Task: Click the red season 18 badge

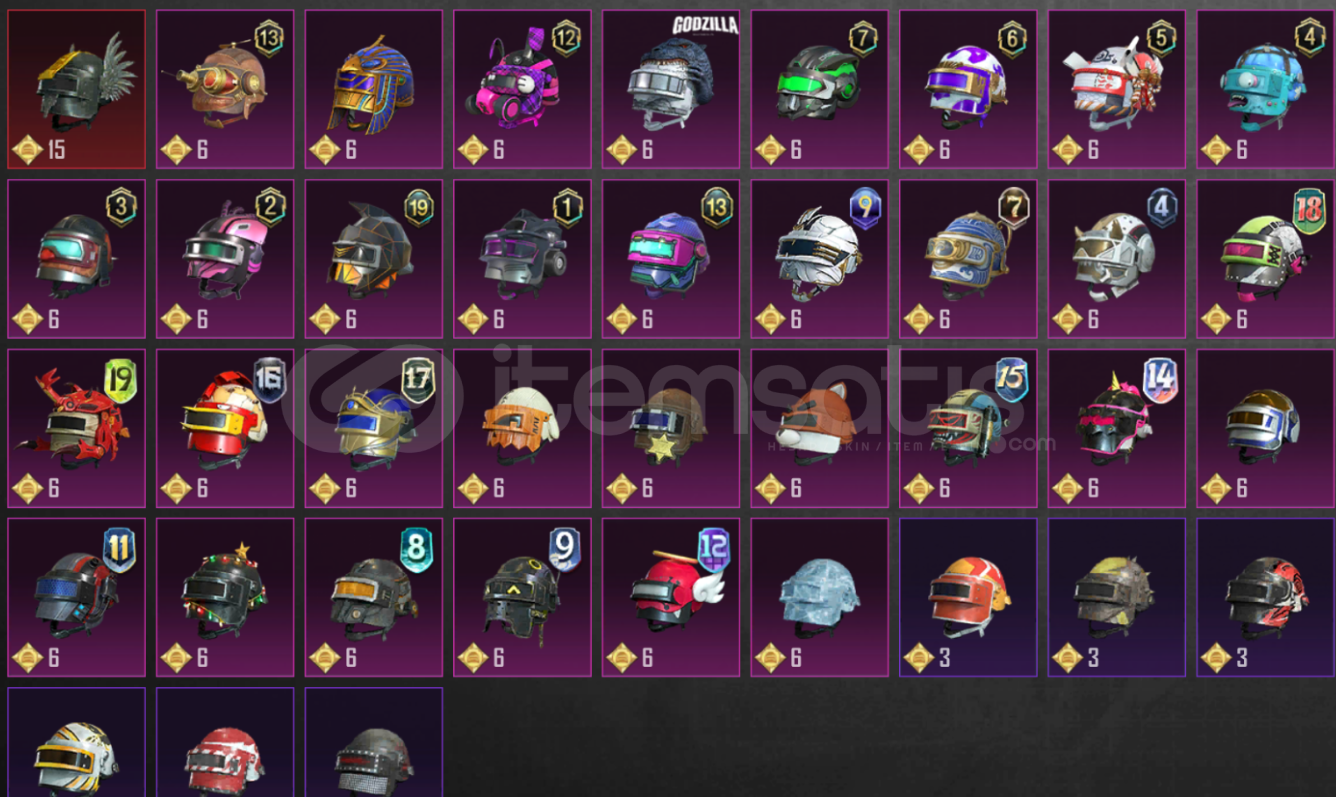Action: [x=1309, y=211]
